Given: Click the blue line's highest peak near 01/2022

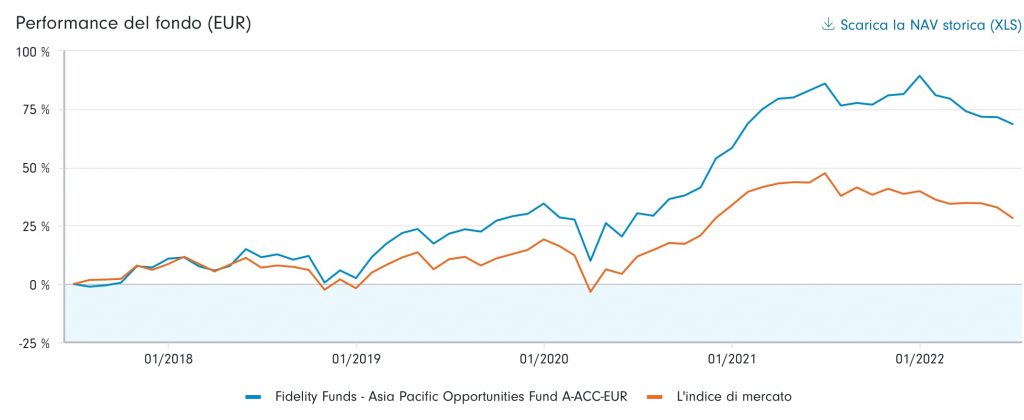Looking at the screenshot, I should 920,76.
